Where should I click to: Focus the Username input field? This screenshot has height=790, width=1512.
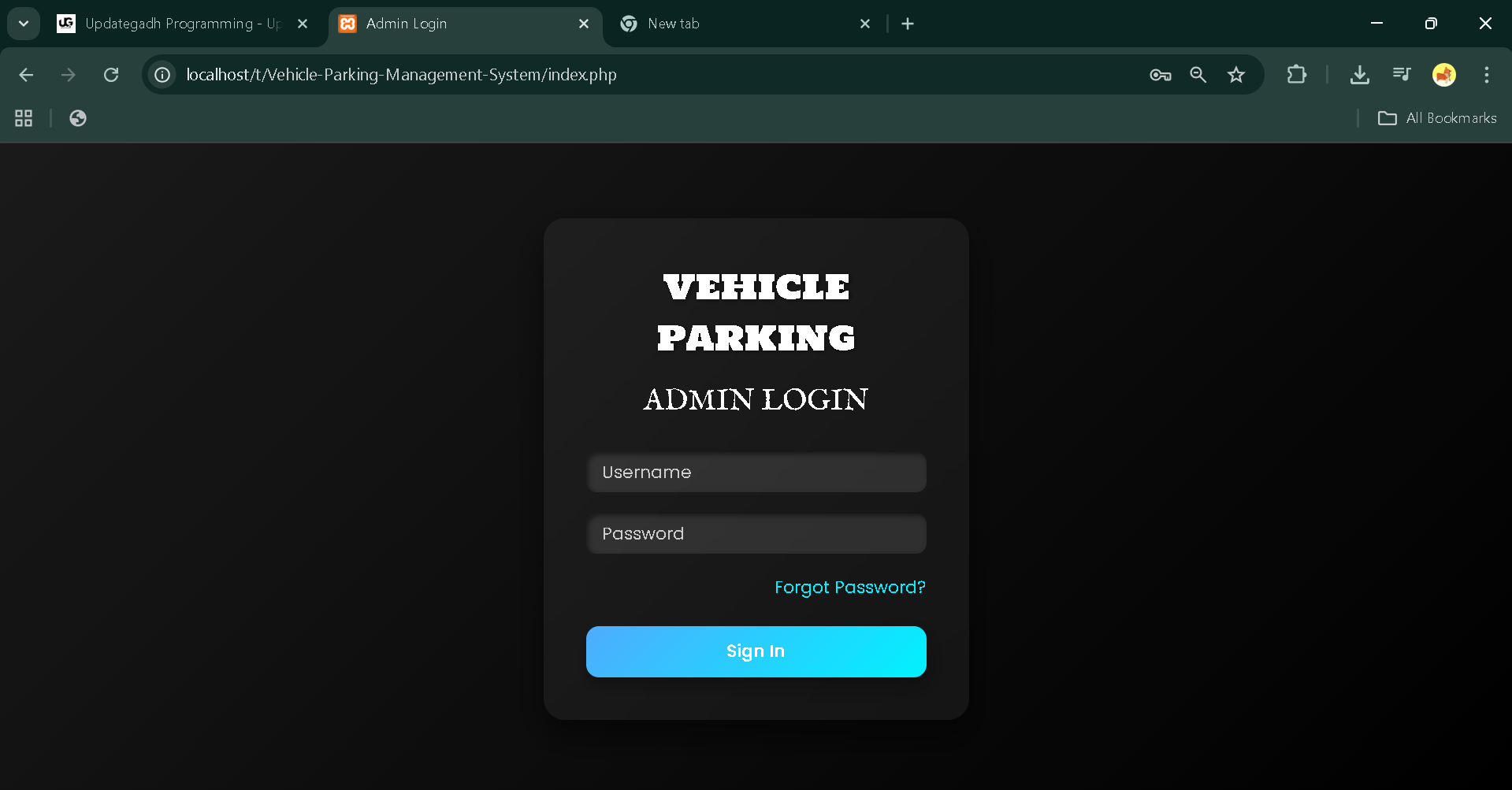pos(756,473)
